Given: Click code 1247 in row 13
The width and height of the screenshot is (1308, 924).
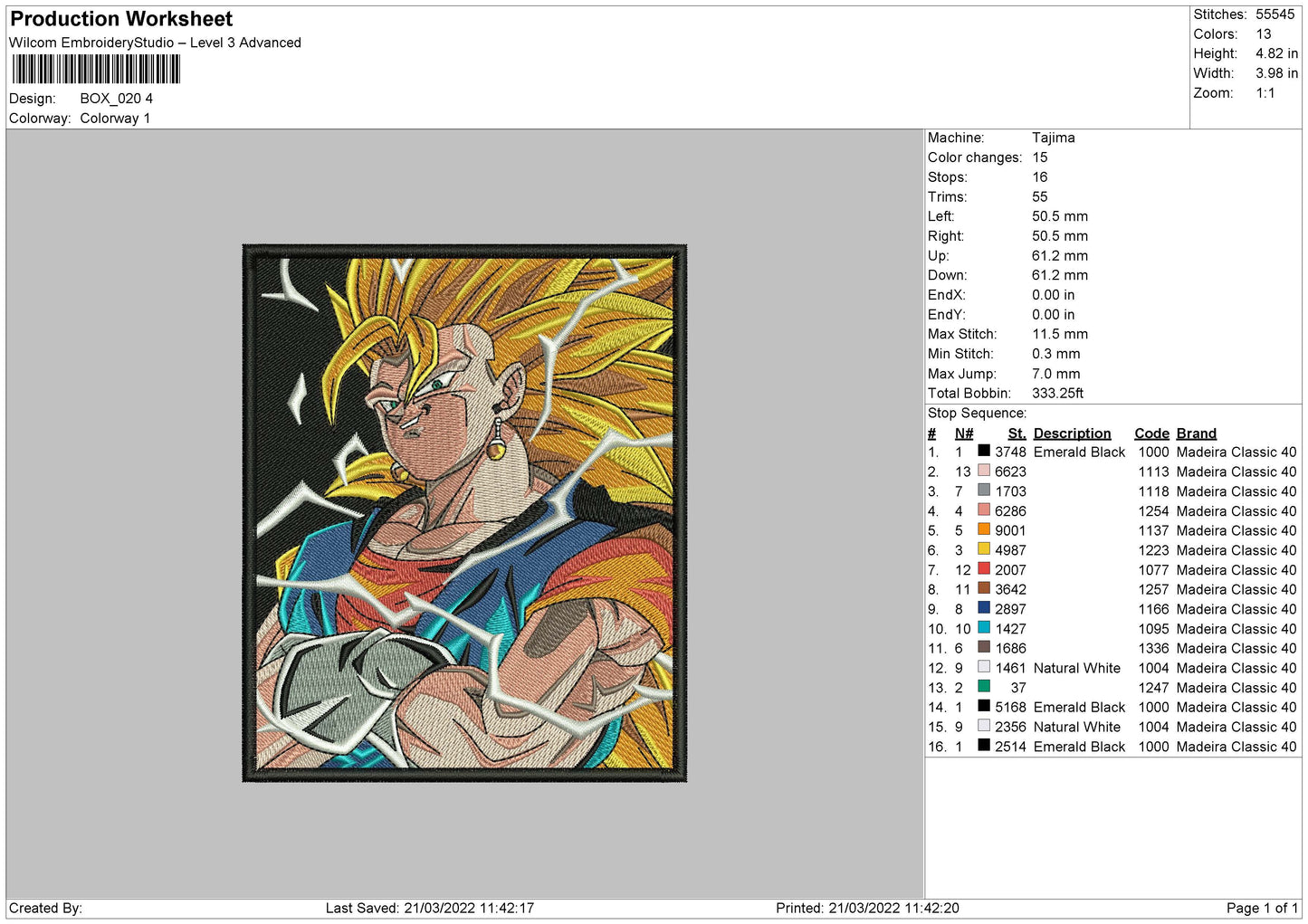Looking at the screenshot, I should (x=1154, y=688).
